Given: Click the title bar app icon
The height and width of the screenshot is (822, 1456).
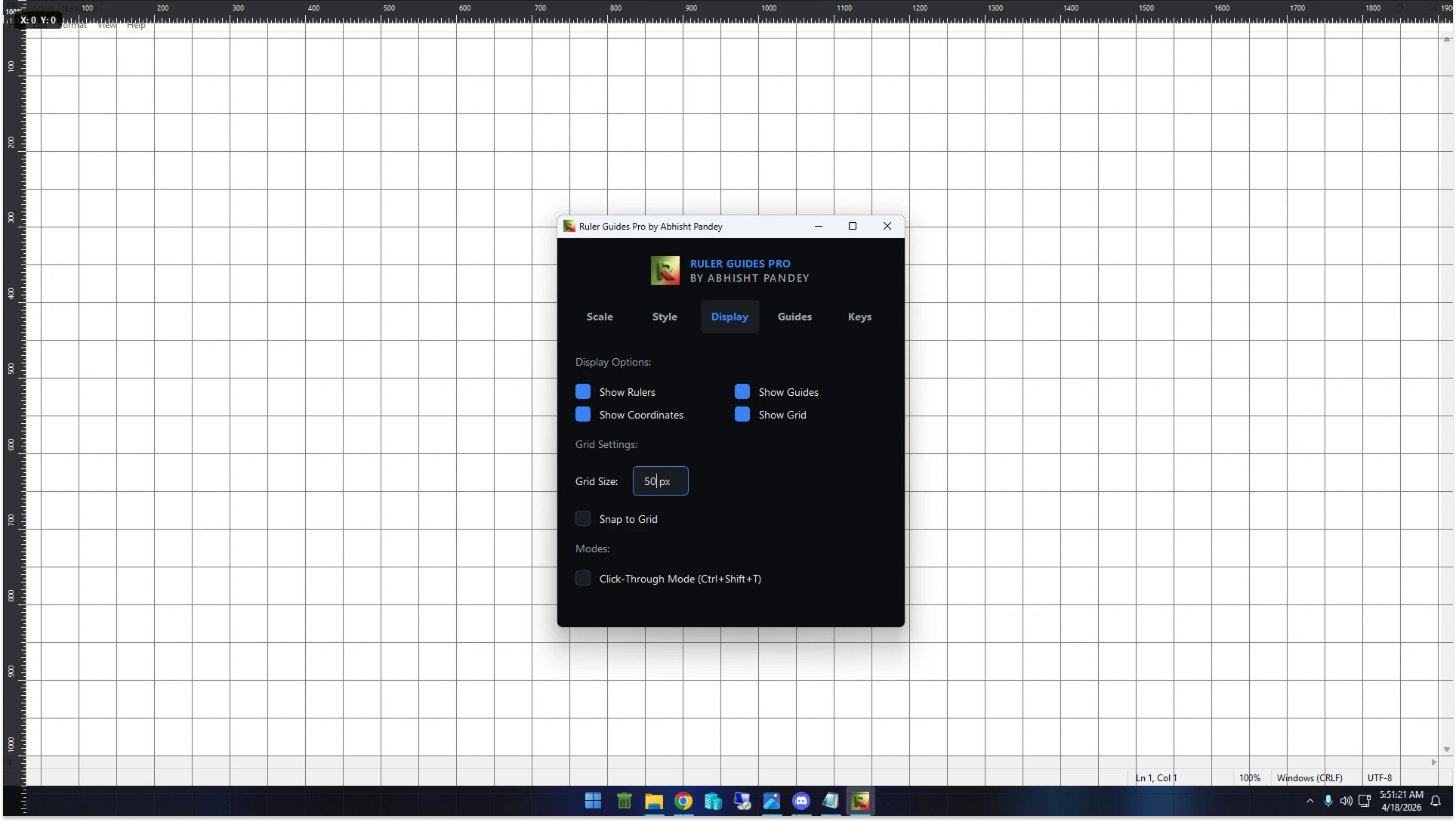Looking at the screenshot, I should point(569,226).
